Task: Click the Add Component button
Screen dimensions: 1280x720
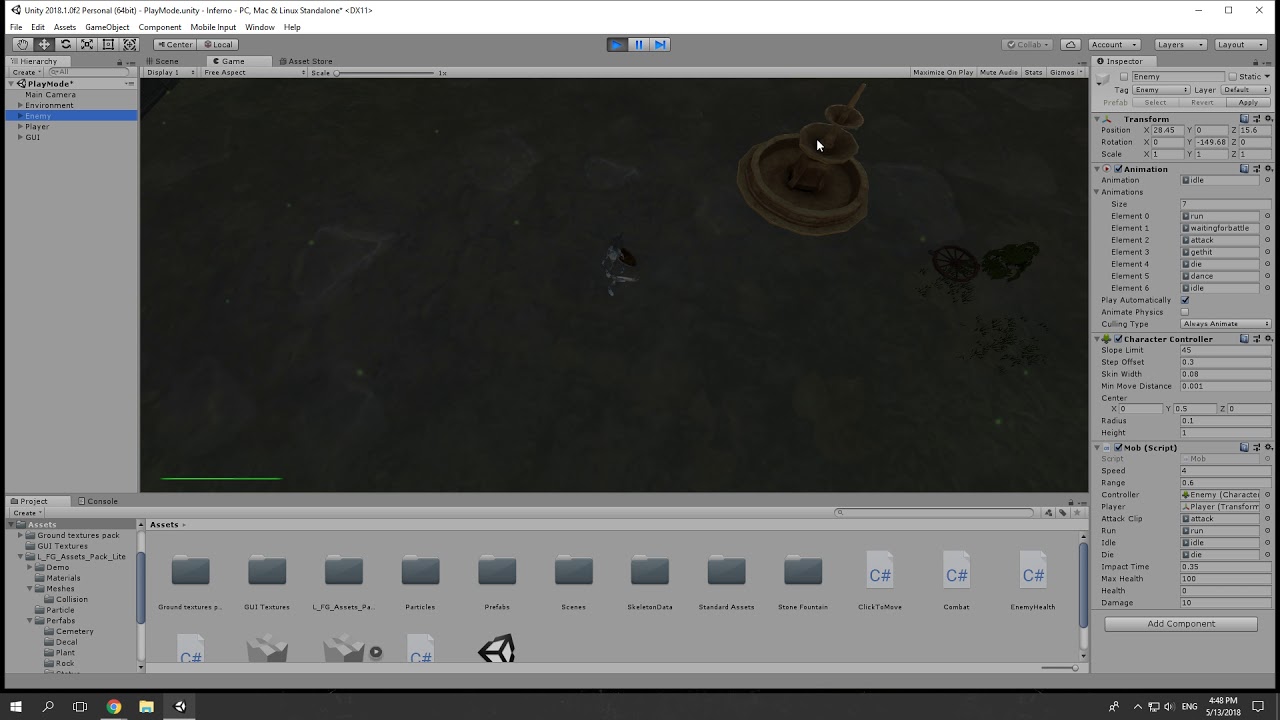Action: 1181,624
